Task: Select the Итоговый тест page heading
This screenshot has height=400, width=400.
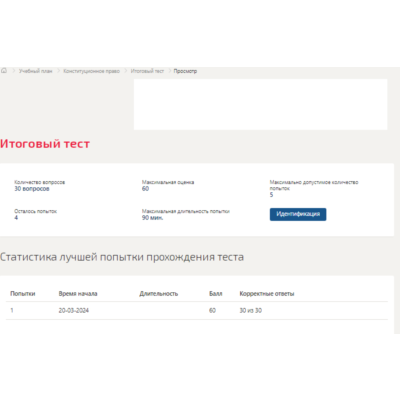Action: 45,144
